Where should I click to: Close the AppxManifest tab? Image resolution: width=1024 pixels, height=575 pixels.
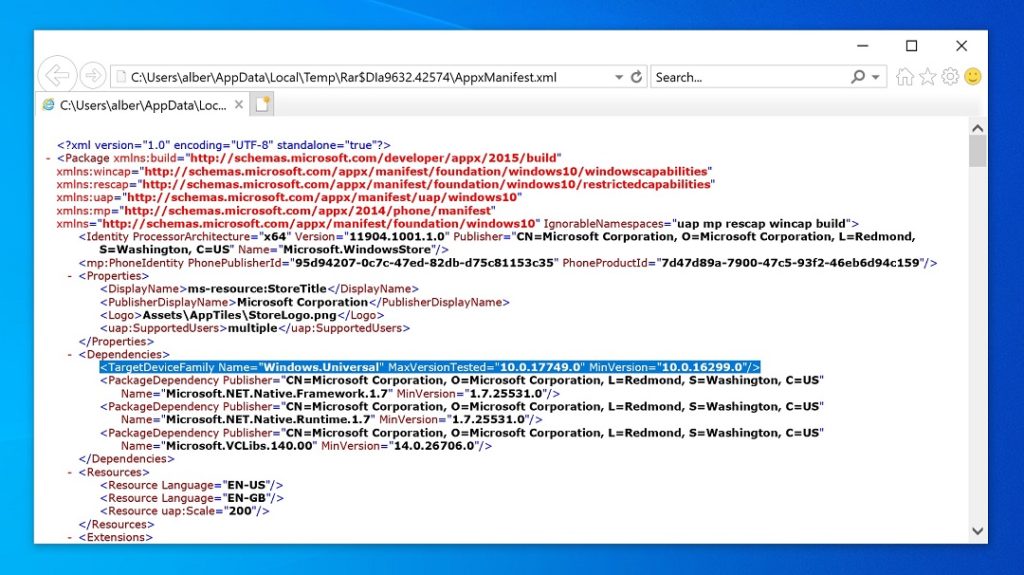[239, 104]
